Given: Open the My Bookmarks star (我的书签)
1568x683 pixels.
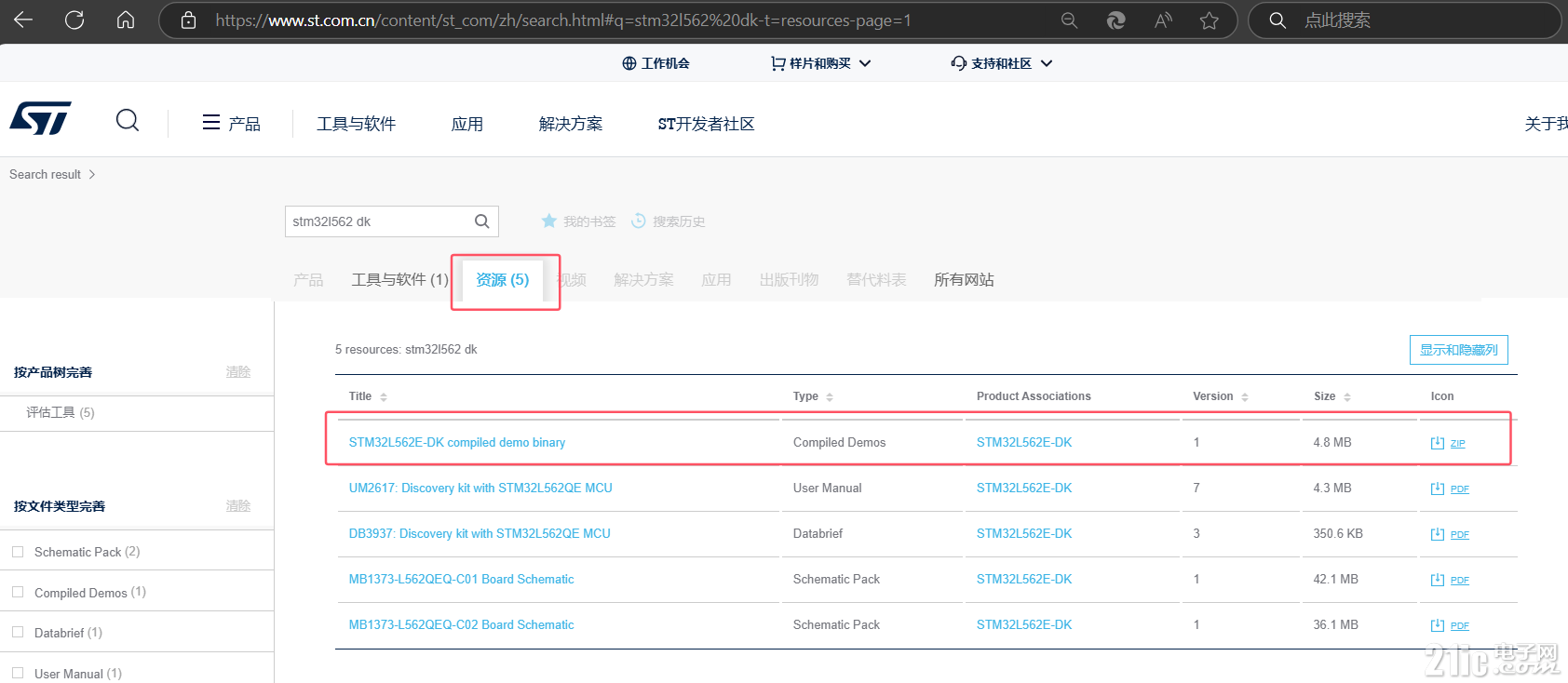Looking at the screenshot, I should 578,221.
